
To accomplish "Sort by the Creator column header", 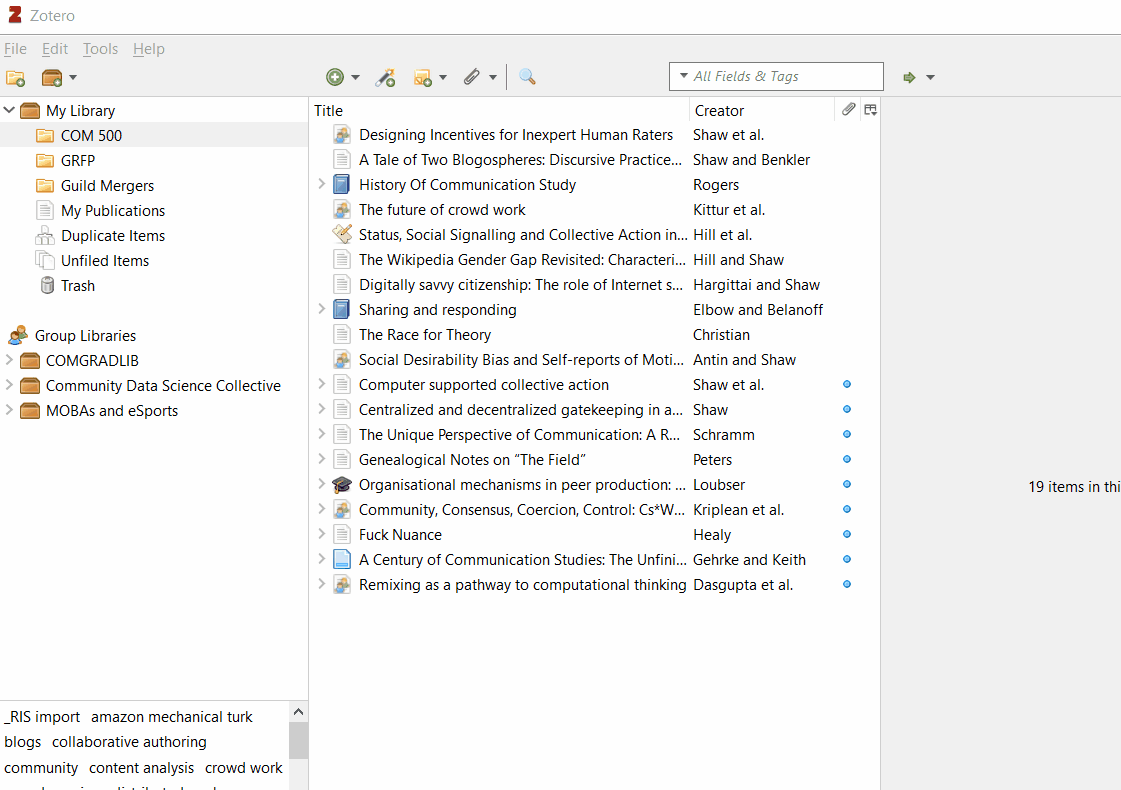I will [762, 110].
